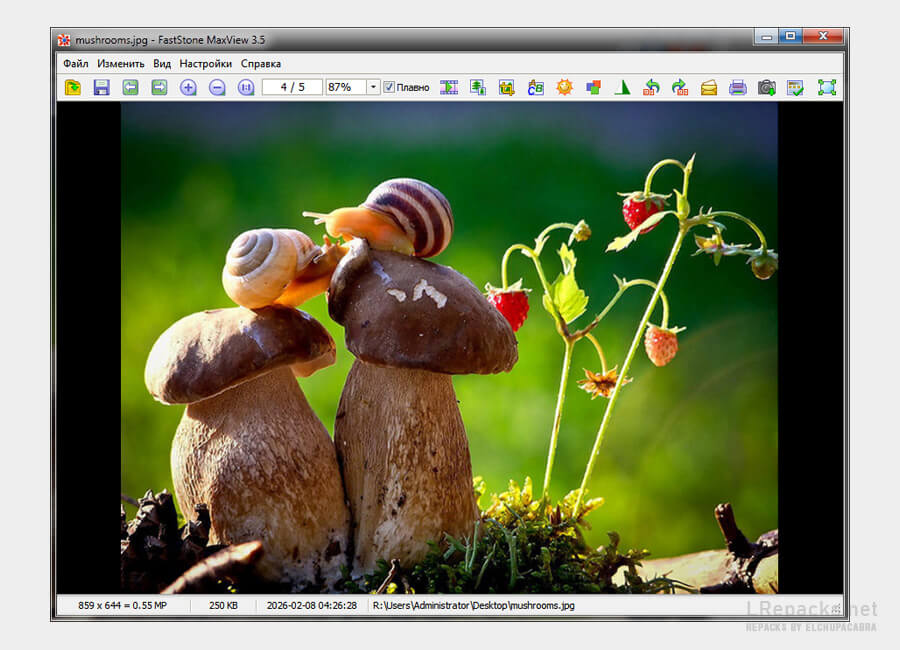Image resolution: width=900 pixels, height=650 pixels.
Task: Show image at actual size 1:1
Action: click(x=246, y=88)
